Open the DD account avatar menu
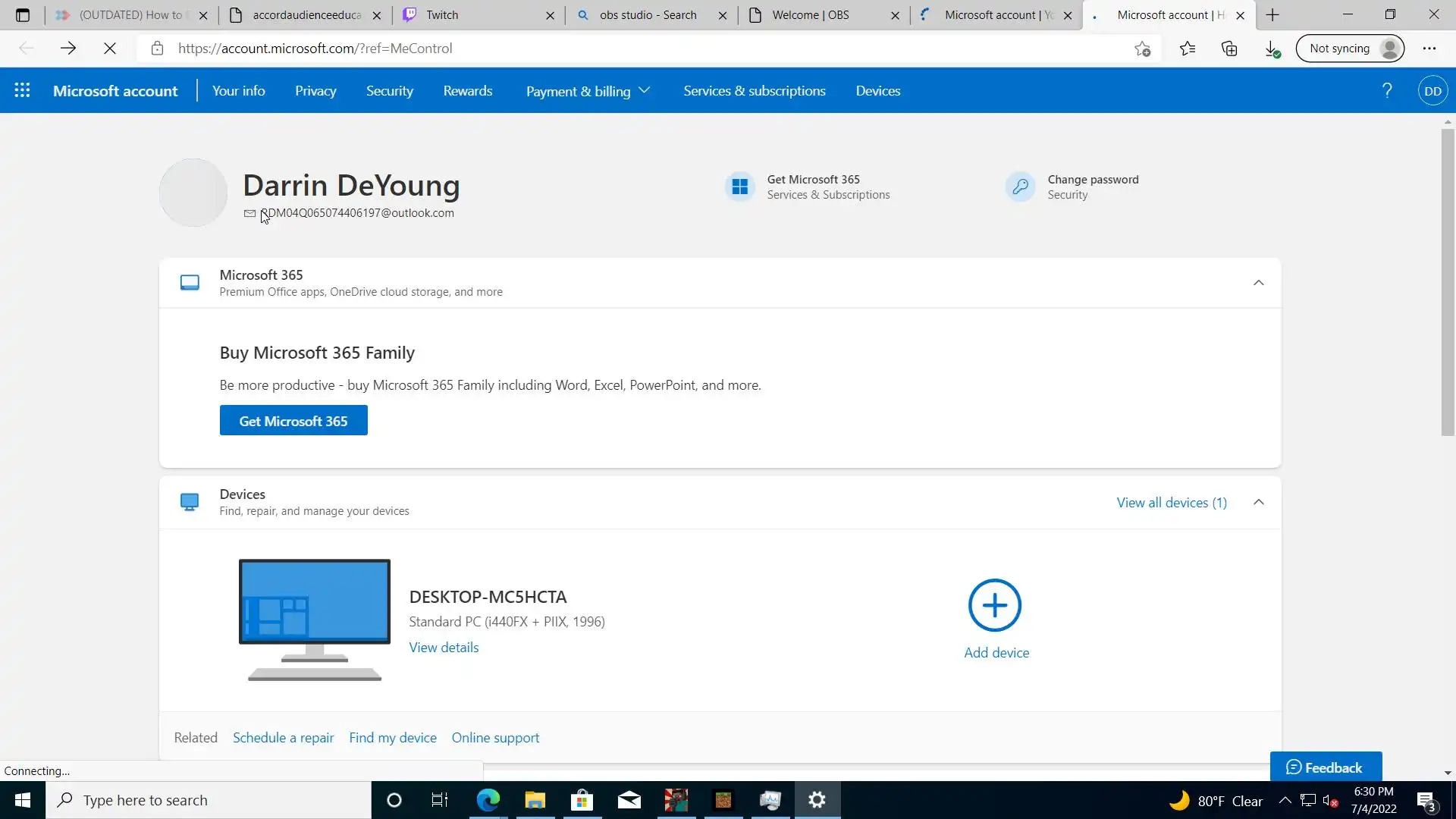Viewport: 1456px width, 819px height. (x=1432, y=91)
